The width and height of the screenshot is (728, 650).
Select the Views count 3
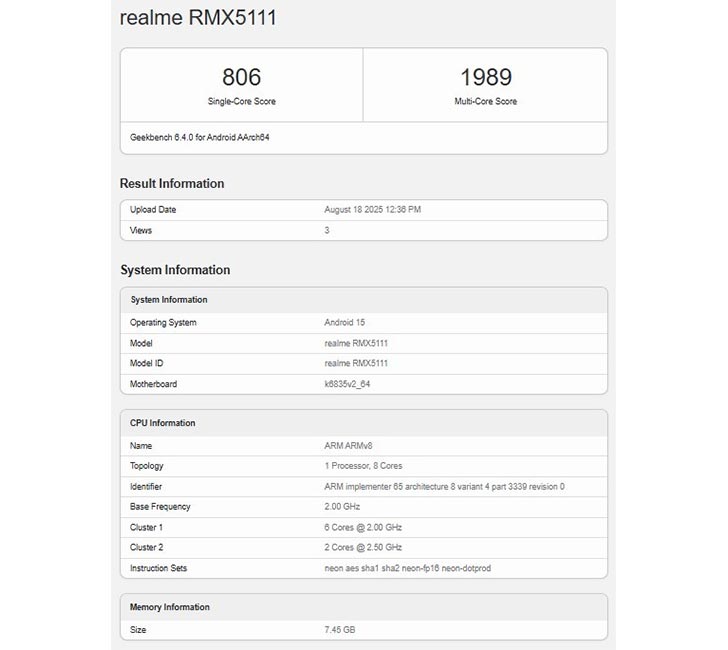[x=327, y=230]
